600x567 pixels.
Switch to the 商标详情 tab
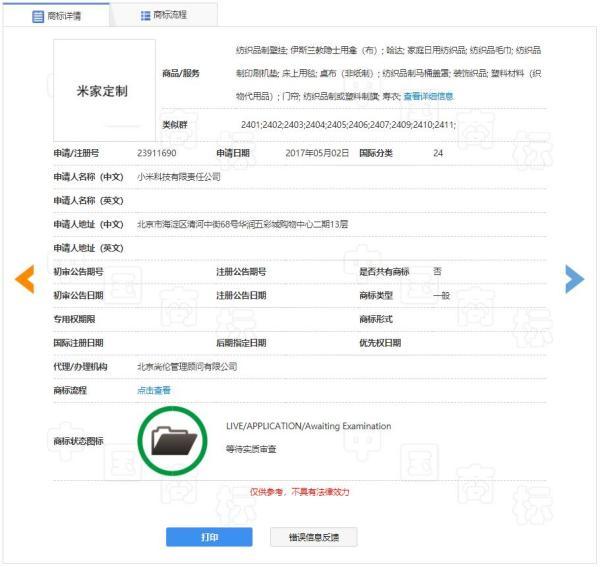tap(56, 16)
